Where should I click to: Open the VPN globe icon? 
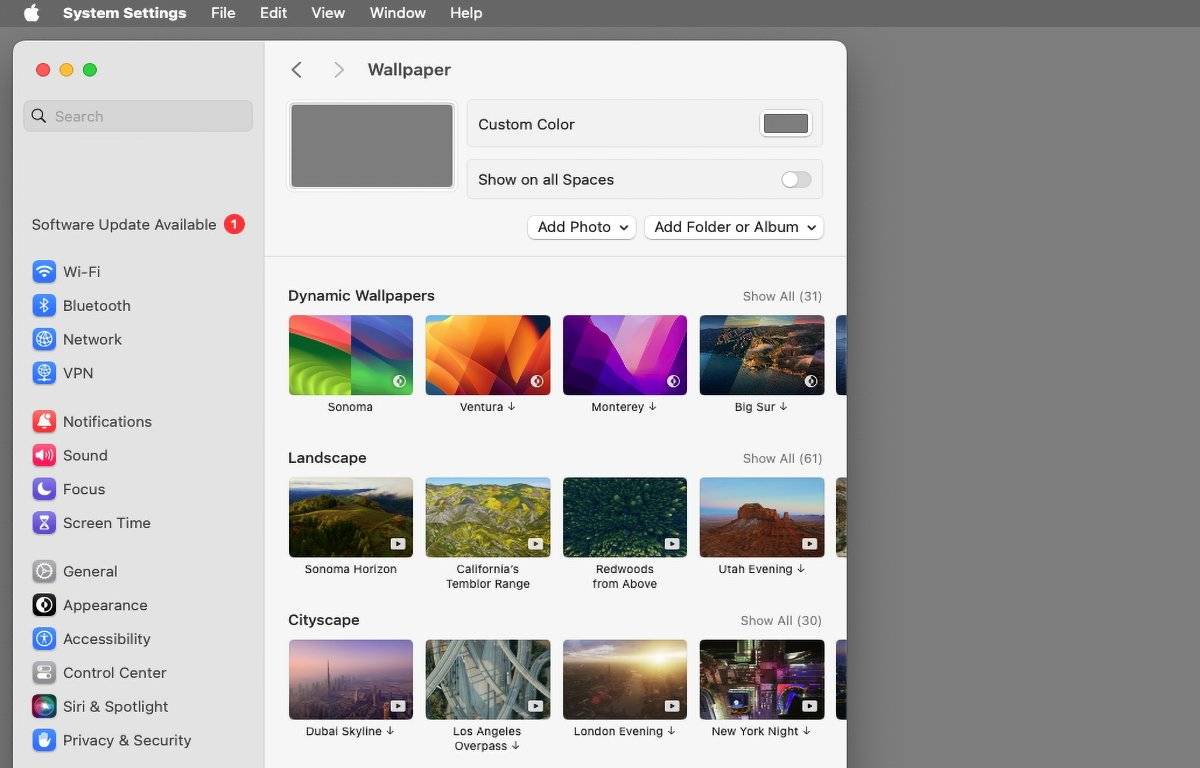(44, 373)
